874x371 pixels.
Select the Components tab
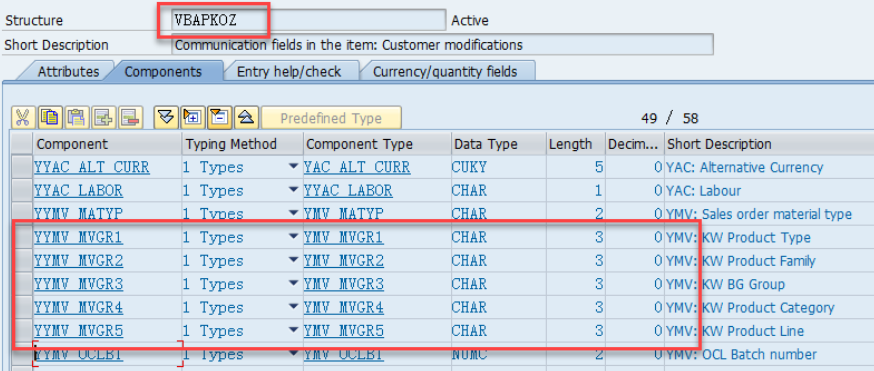tap(163, 72)
